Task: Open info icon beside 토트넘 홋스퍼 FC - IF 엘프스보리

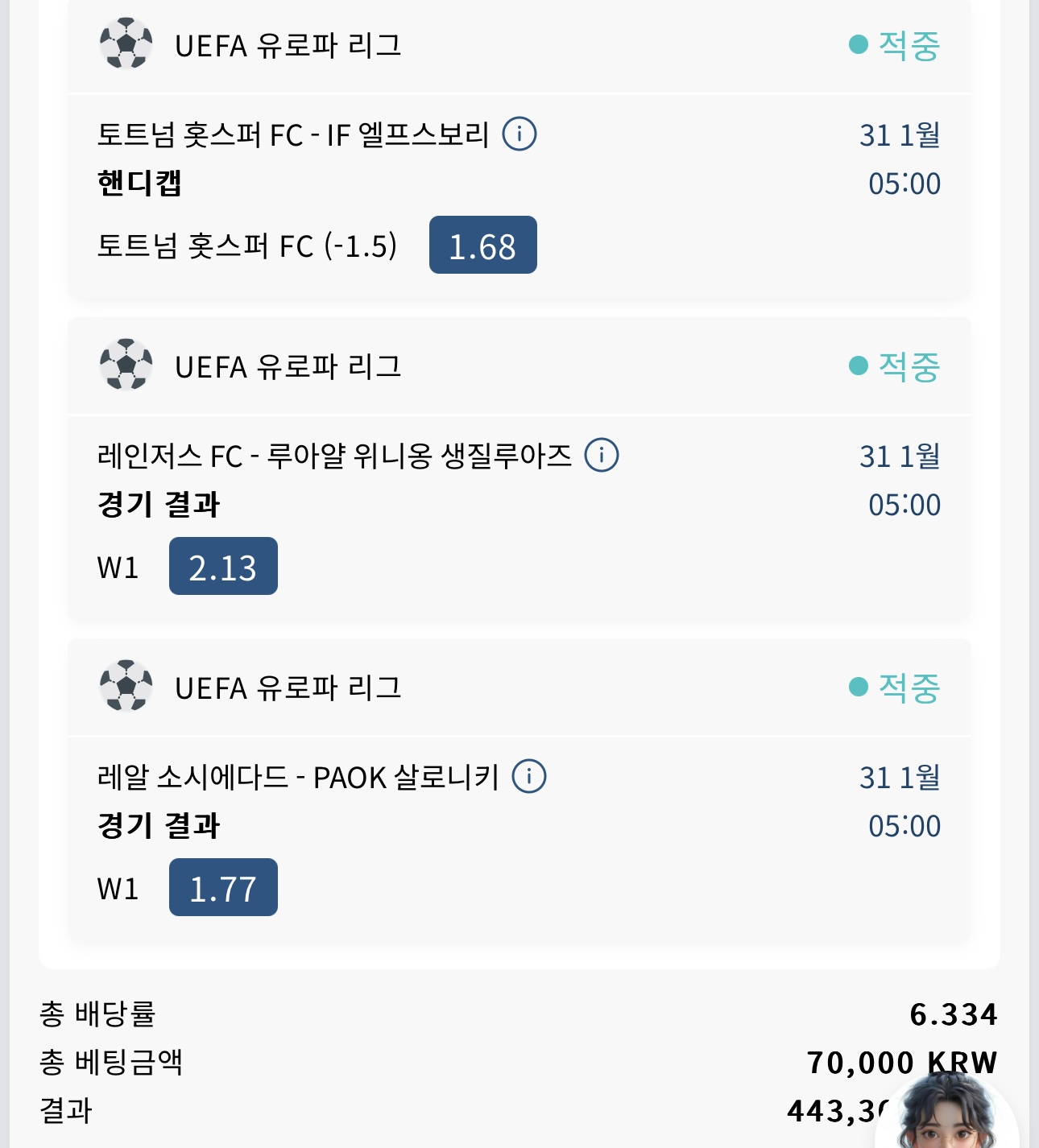Action: (x=519, y=134)
